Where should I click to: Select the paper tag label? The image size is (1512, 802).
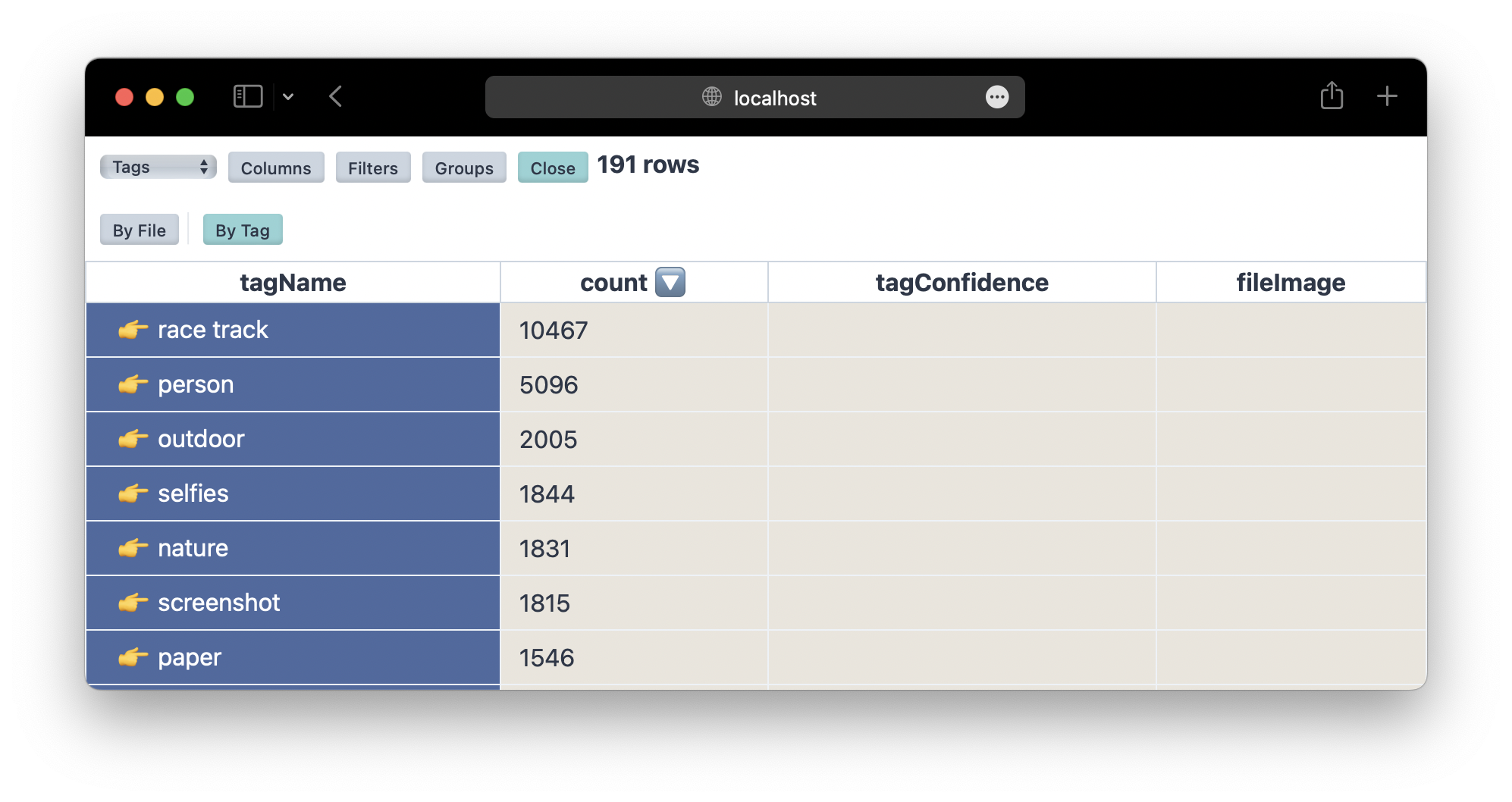(190, 658)
